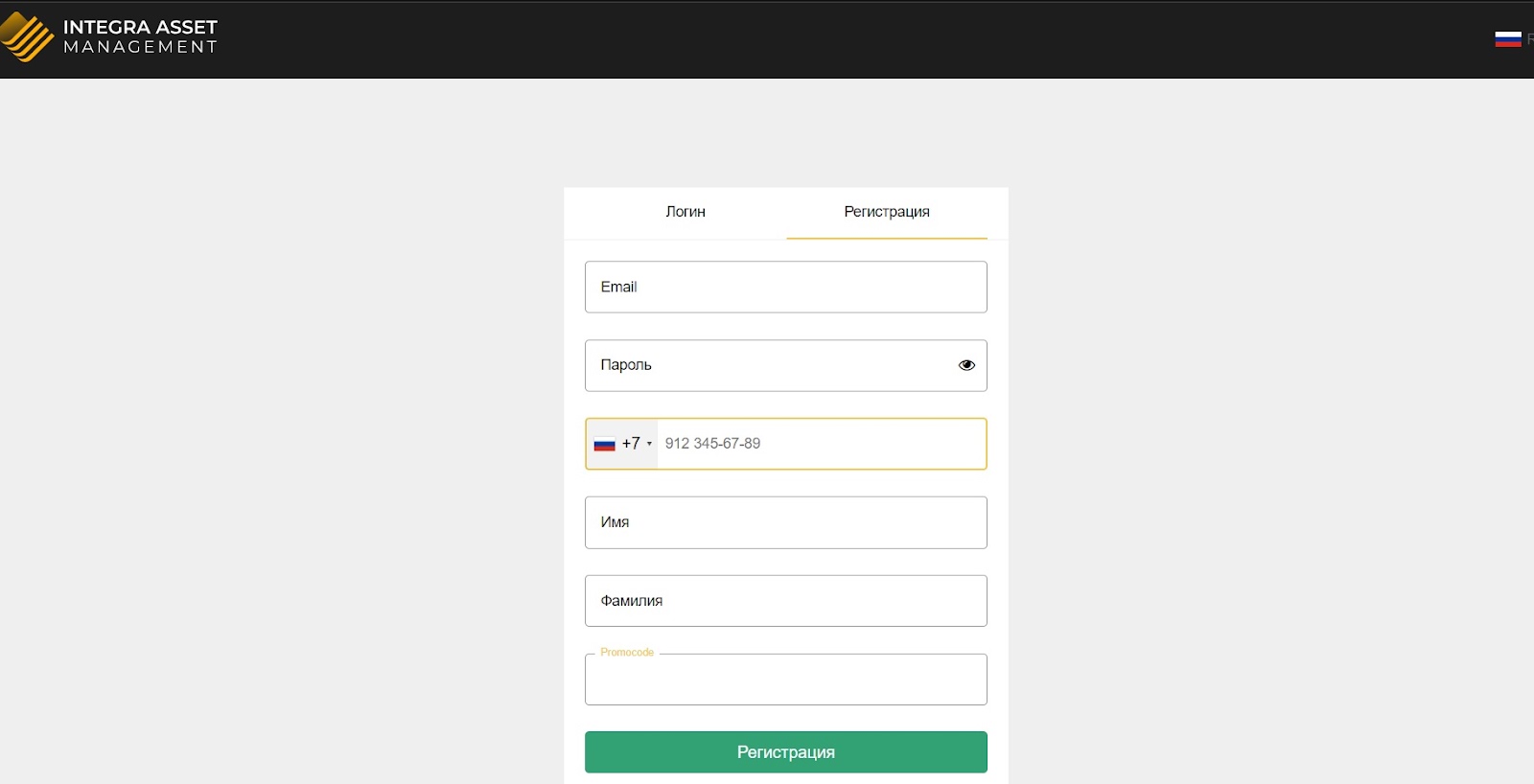This screenshot has height=784, width=1534.
Task: Click the Фамилия last name field
Action: pyautogui.click(x=786, y=601)
